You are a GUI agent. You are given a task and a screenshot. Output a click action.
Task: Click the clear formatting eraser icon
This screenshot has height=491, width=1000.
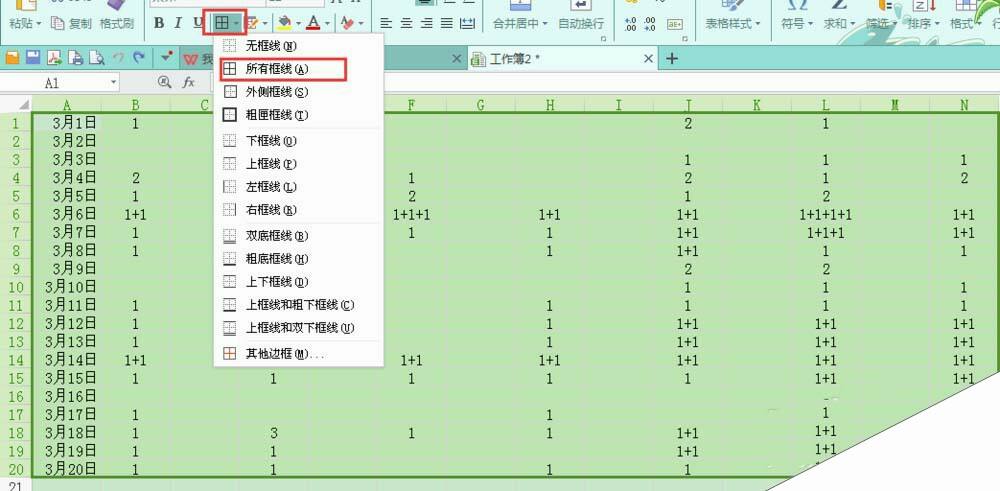347,24
